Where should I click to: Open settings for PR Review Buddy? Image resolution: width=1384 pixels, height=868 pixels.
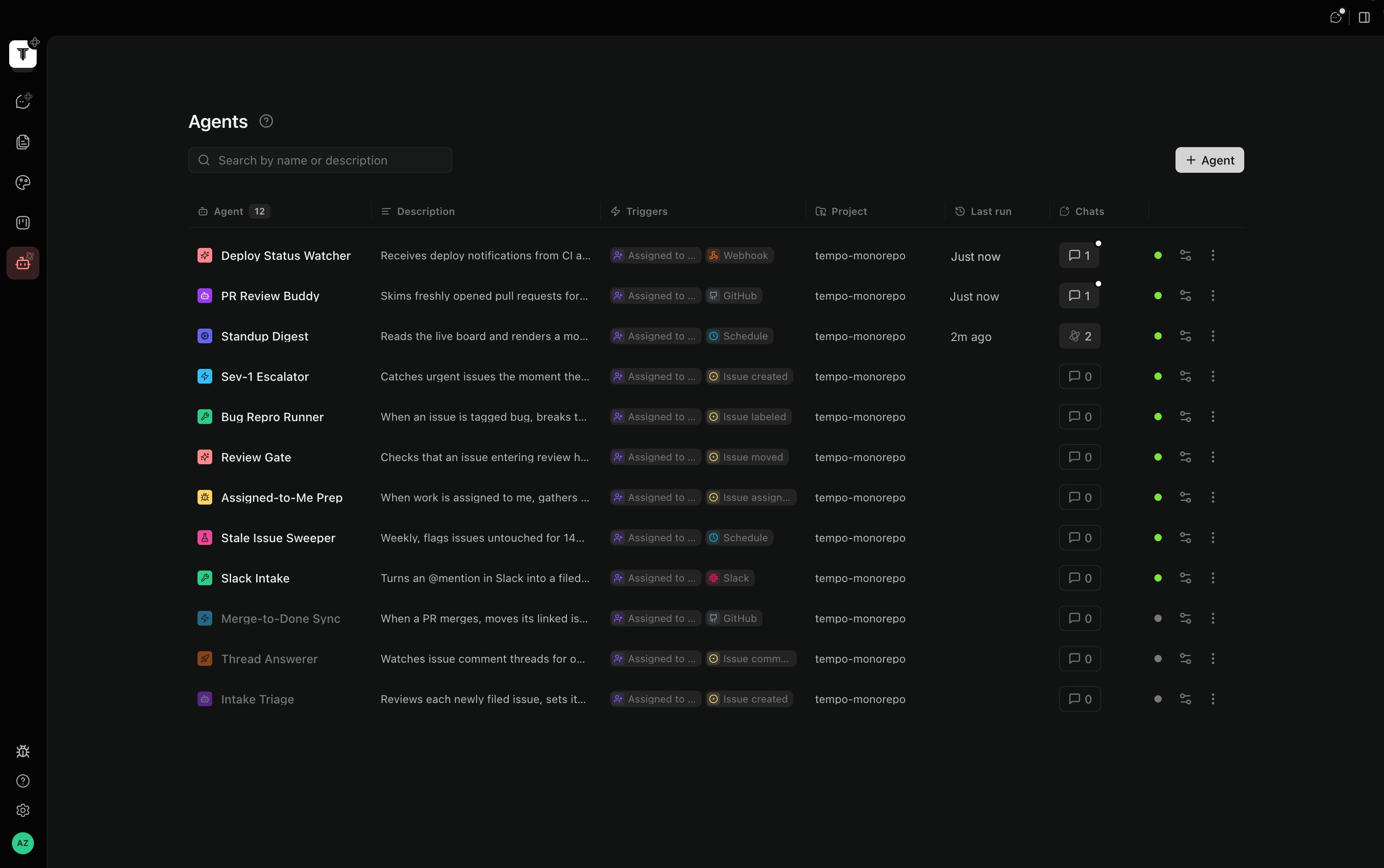coord(1186,296)
